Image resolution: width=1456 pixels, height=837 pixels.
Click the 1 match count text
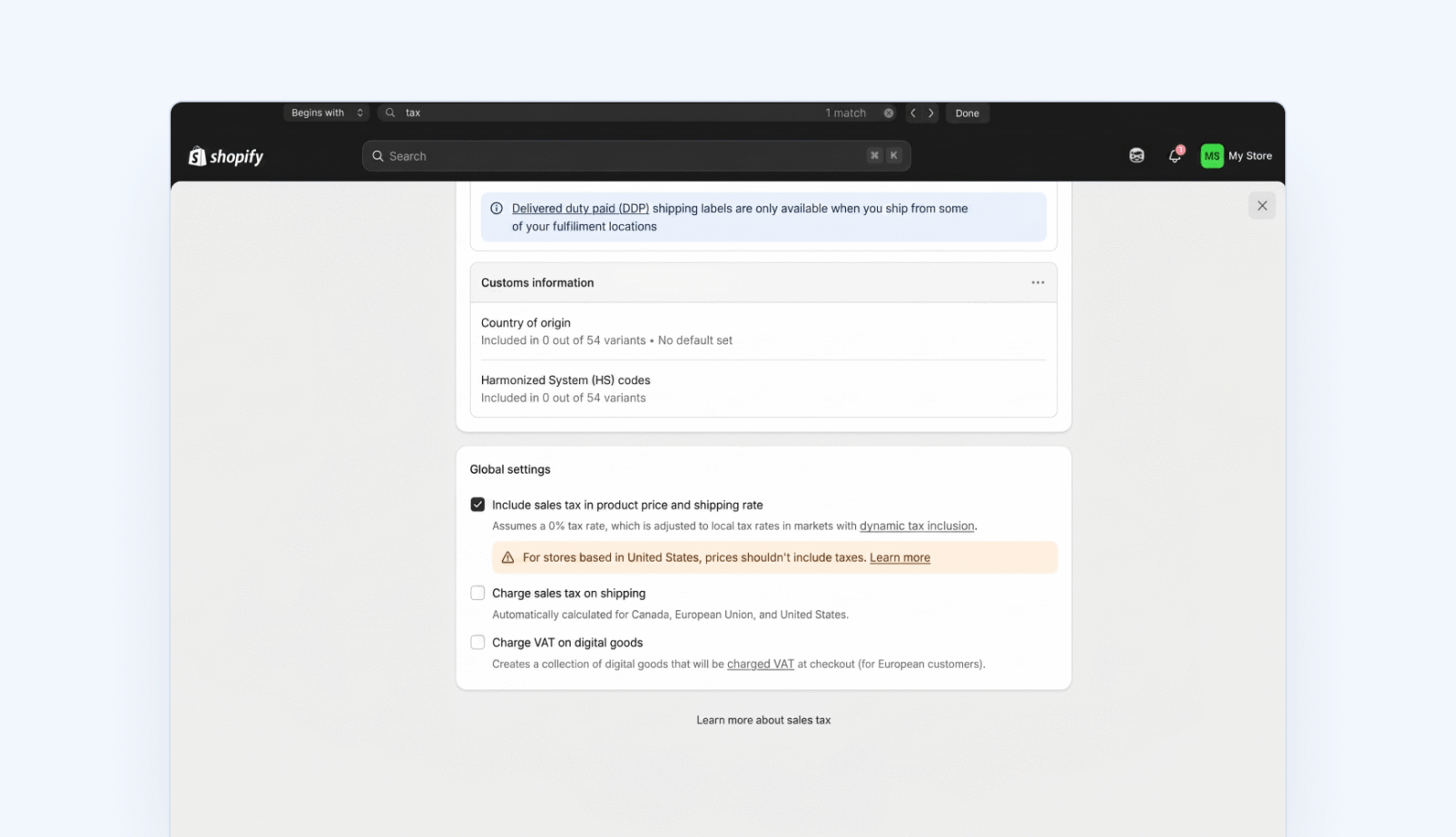point(846,113)
